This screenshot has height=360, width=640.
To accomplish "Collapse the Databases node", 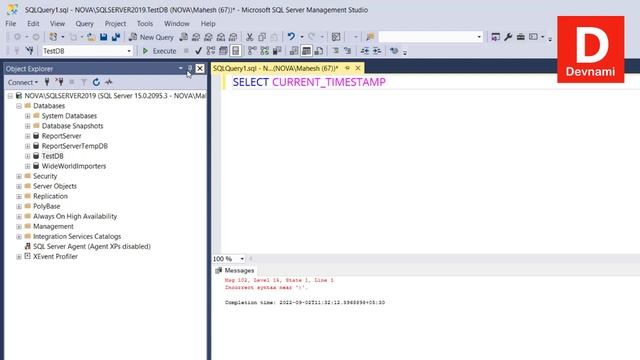I will point(19,106).
